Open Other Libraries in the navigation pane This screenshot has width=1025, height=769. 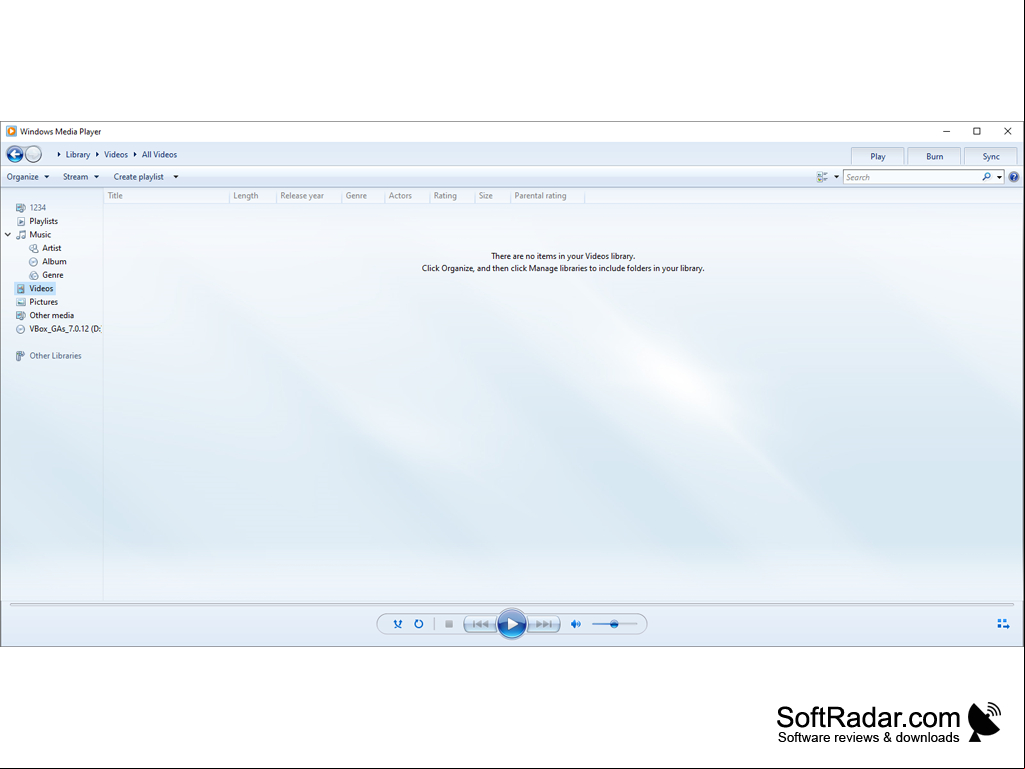49,356
